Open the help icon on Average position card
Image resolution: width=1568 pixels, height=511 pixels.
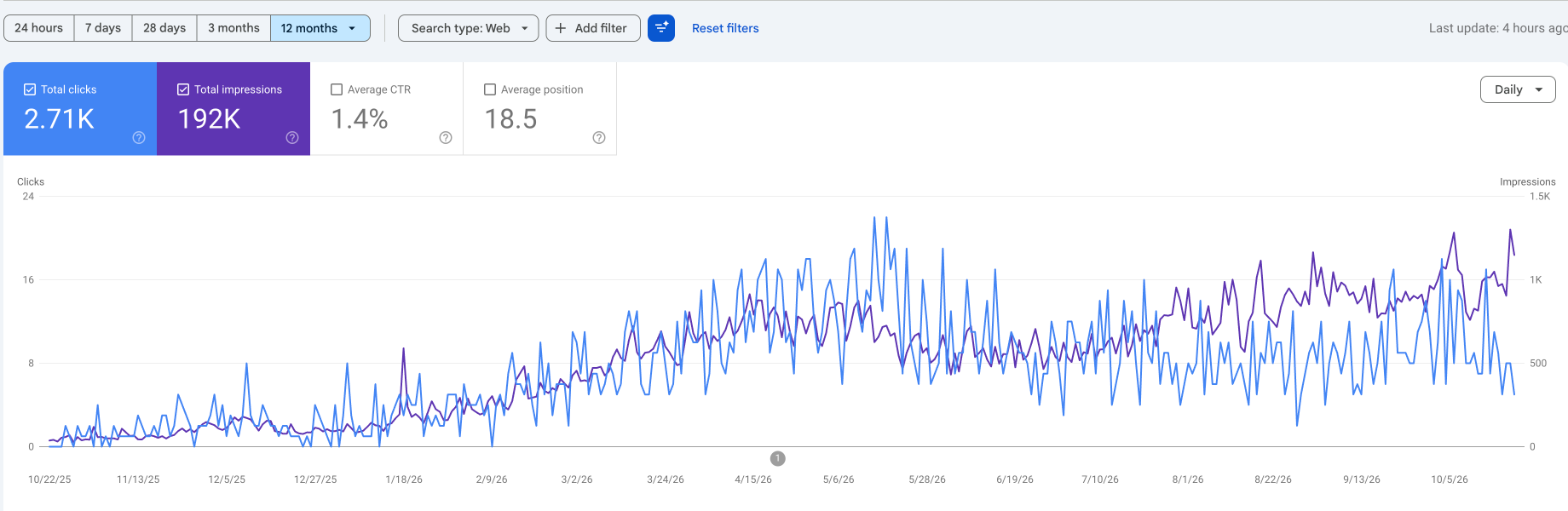pos(599,138)
